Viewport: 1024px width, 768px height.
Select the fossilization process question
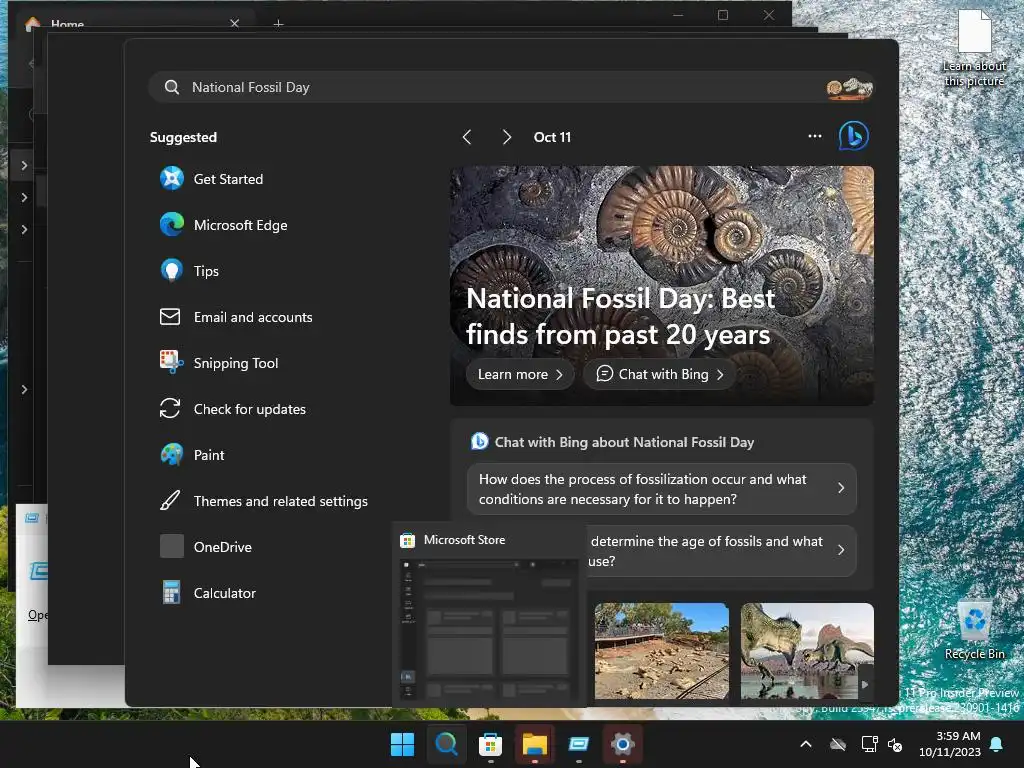pos(662,489)
